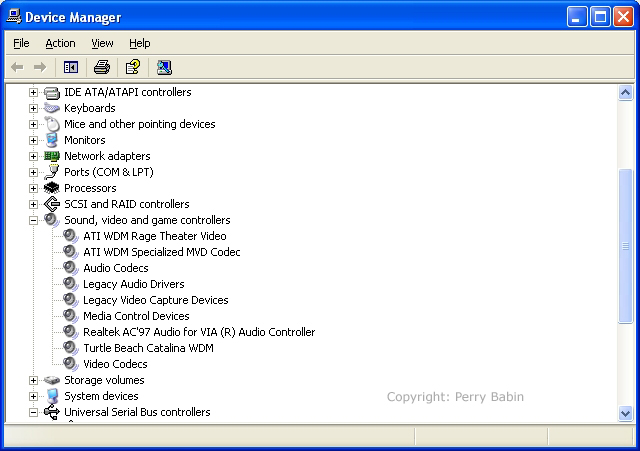
Task: Click speaker icon beside Legacy Video Capture Devices
Action: [71, 300]
